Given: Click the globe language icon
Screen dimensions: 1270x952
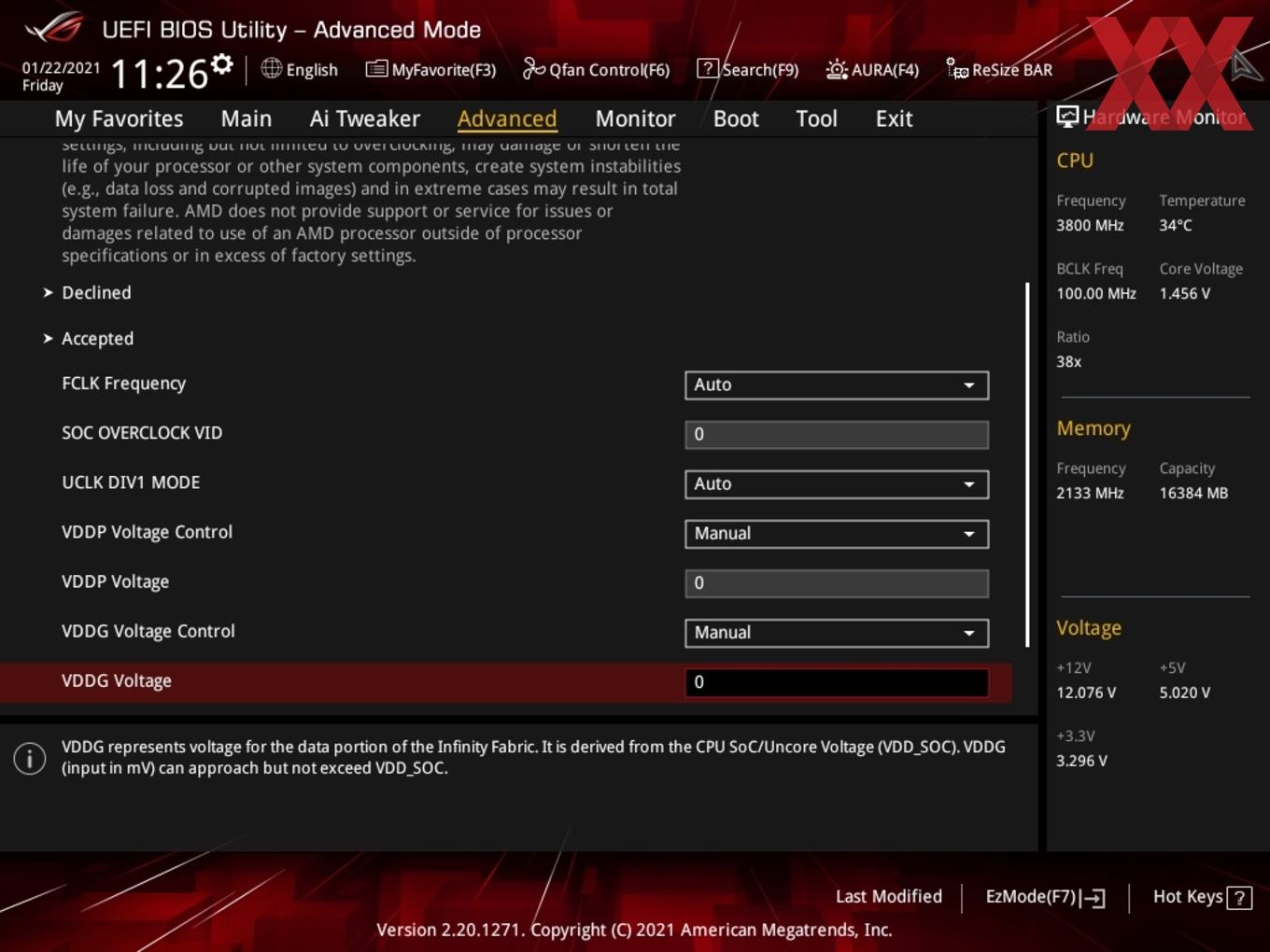Looking at the screenshot, I should coord(271,68).
